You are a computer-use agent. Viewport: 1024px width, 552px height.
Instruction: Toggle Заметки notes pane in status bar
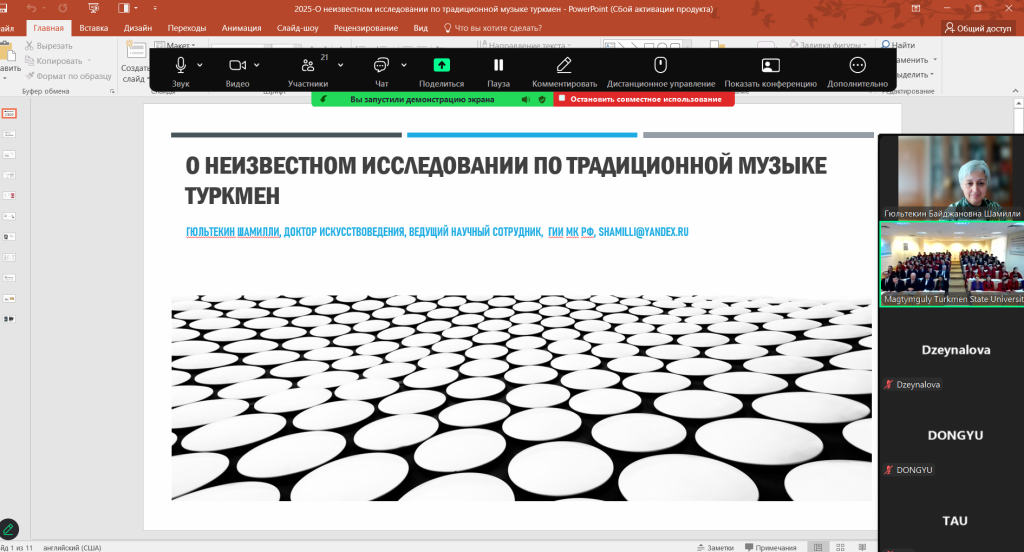point(716,547)
